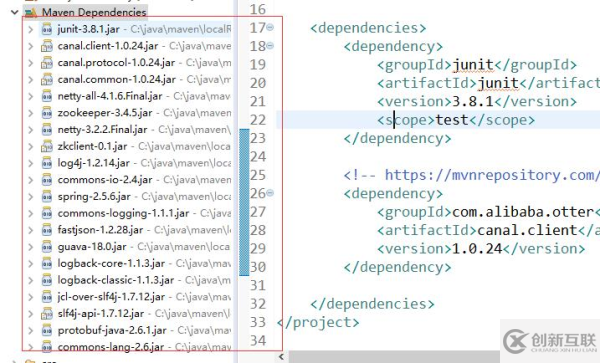Select fastjson-1.2.28.jar in the tree
The width and height of the screenshot is (600, 363).
[x=100, y=230]
